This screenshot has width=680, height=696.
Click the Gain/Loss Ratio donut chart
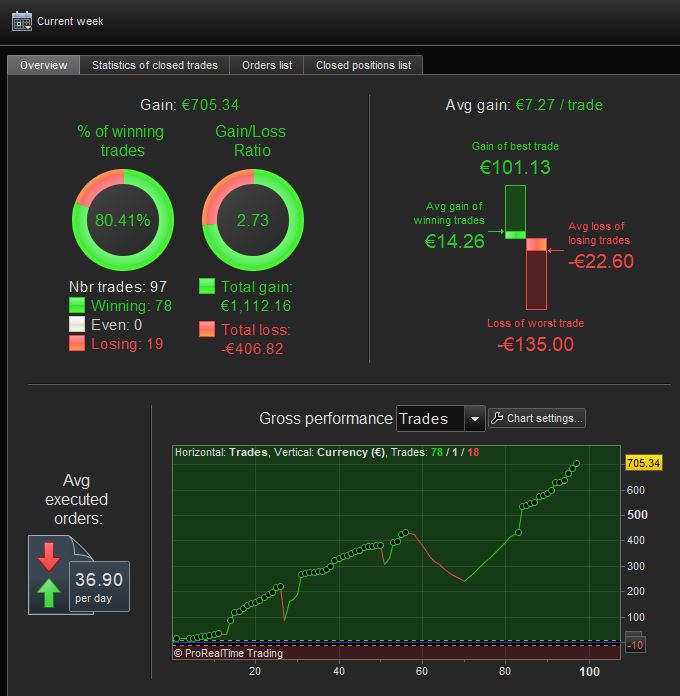point(253,220)
